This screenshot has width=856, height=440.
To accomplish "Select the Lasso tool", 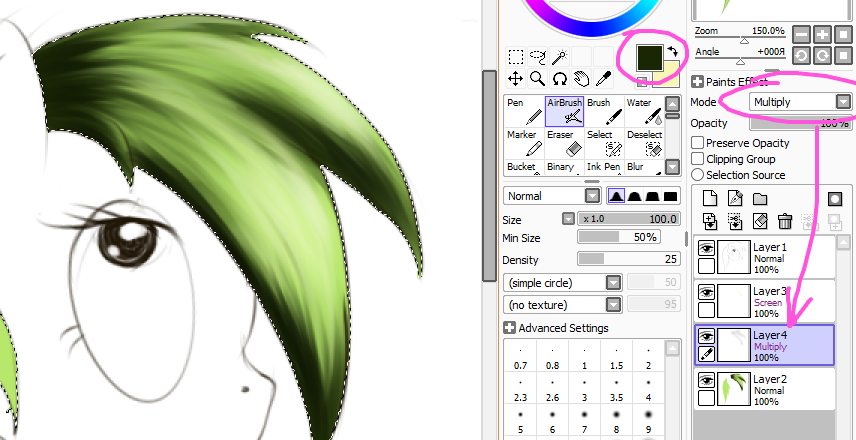I will tap(538, 57).
